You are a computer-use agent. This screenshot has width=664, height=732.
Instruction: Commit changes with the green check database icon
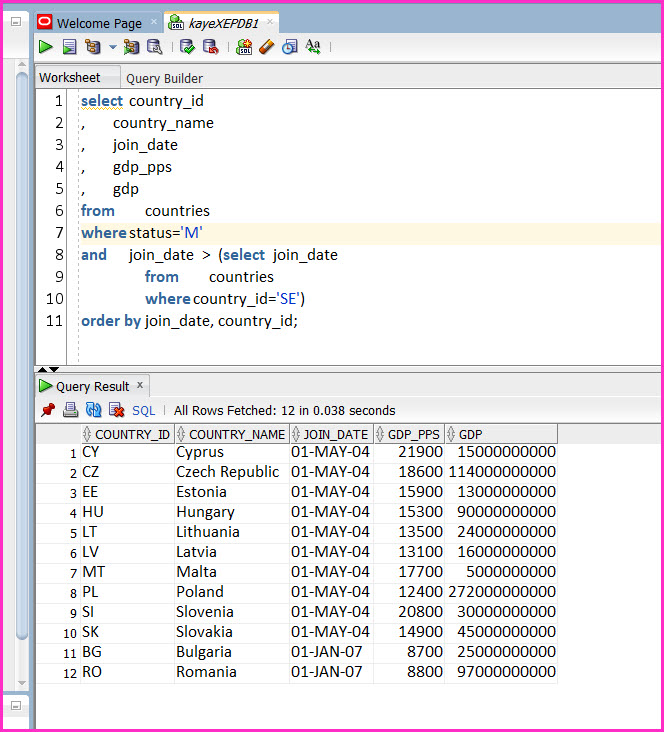[x=187, y=47]
